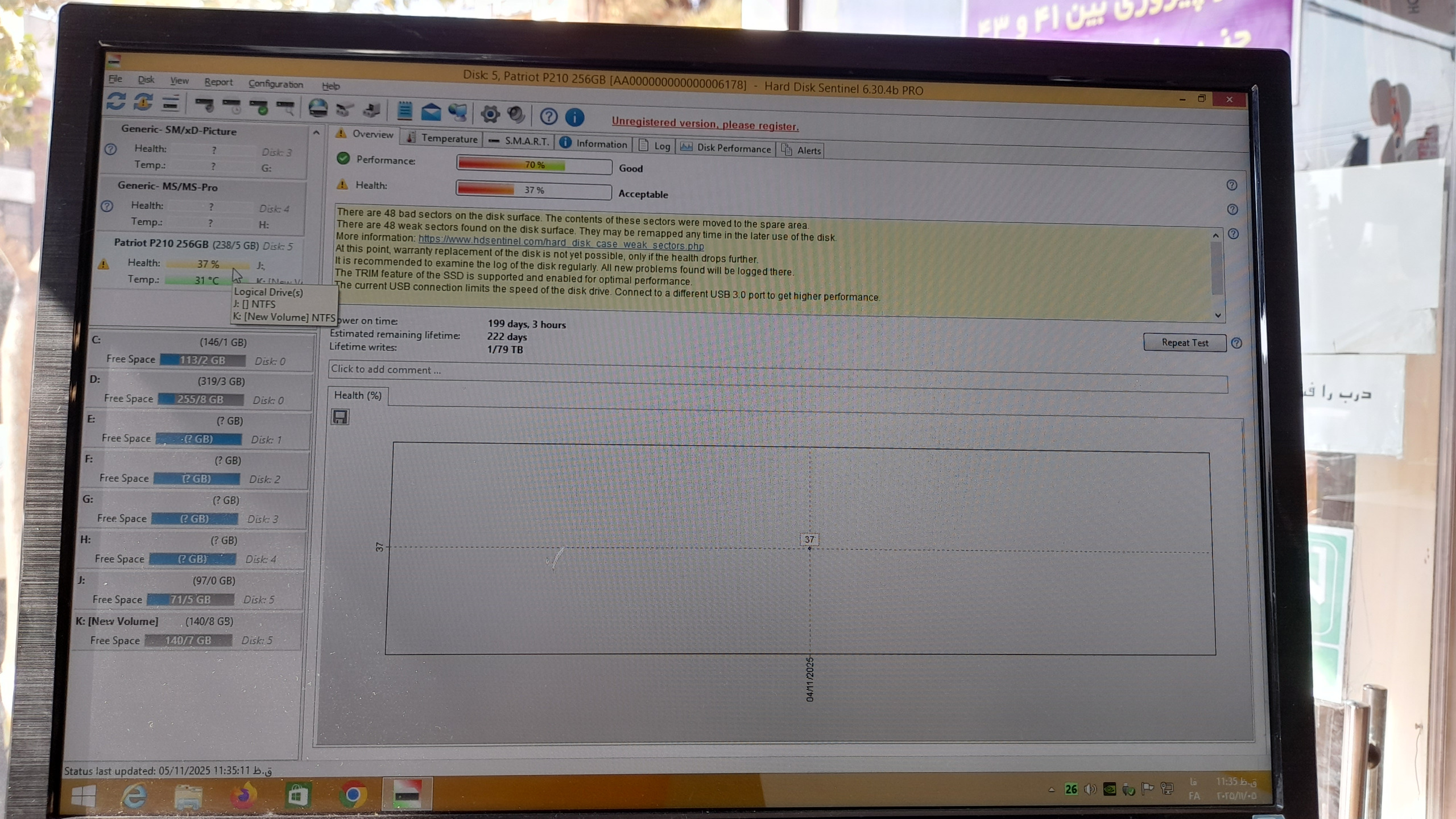
Task: Open the globe disk report icon
Action: pyautogui.click(x=318, y=108)
